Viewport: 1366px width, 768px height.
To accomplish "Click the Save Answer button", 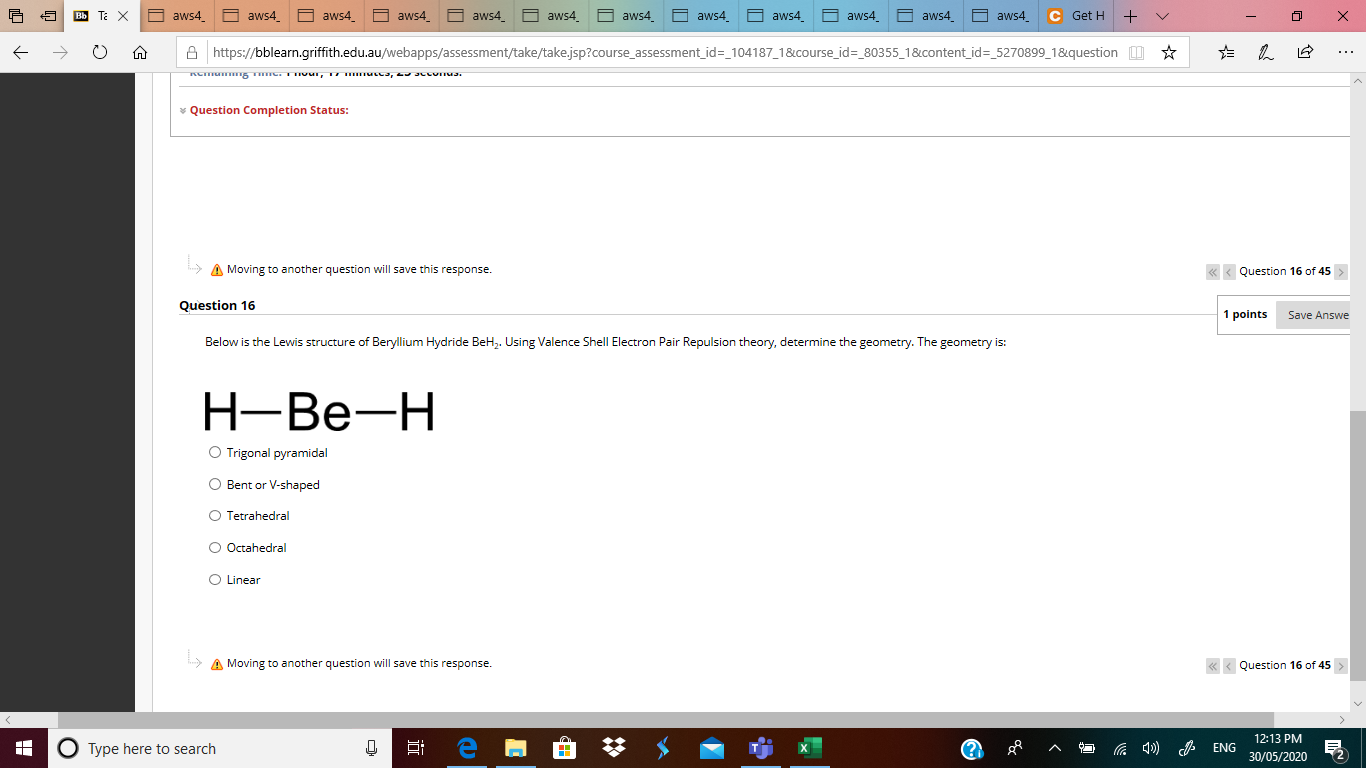I will pyautogui.click(x=1318, y=314).
